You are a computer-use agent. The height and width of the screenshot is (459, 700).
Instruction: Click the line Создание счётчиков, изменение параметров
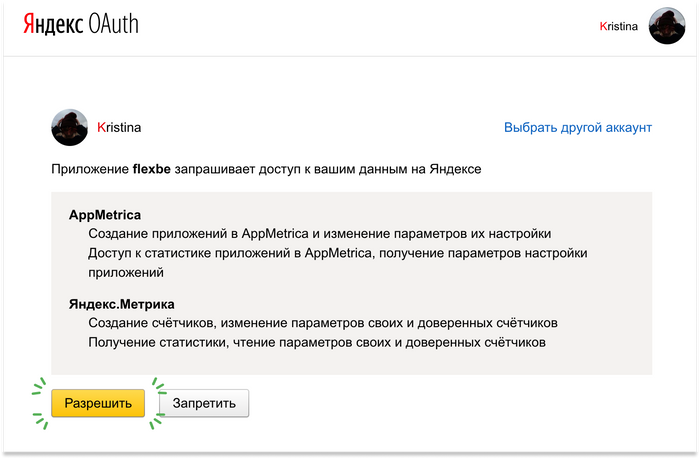[323, 323]
